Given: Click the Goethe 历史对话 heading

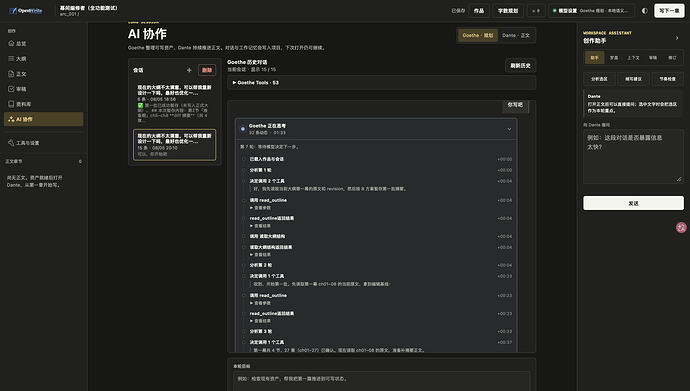Looking at the screenshot, I should pyautogui.click(x=247, y=62).
